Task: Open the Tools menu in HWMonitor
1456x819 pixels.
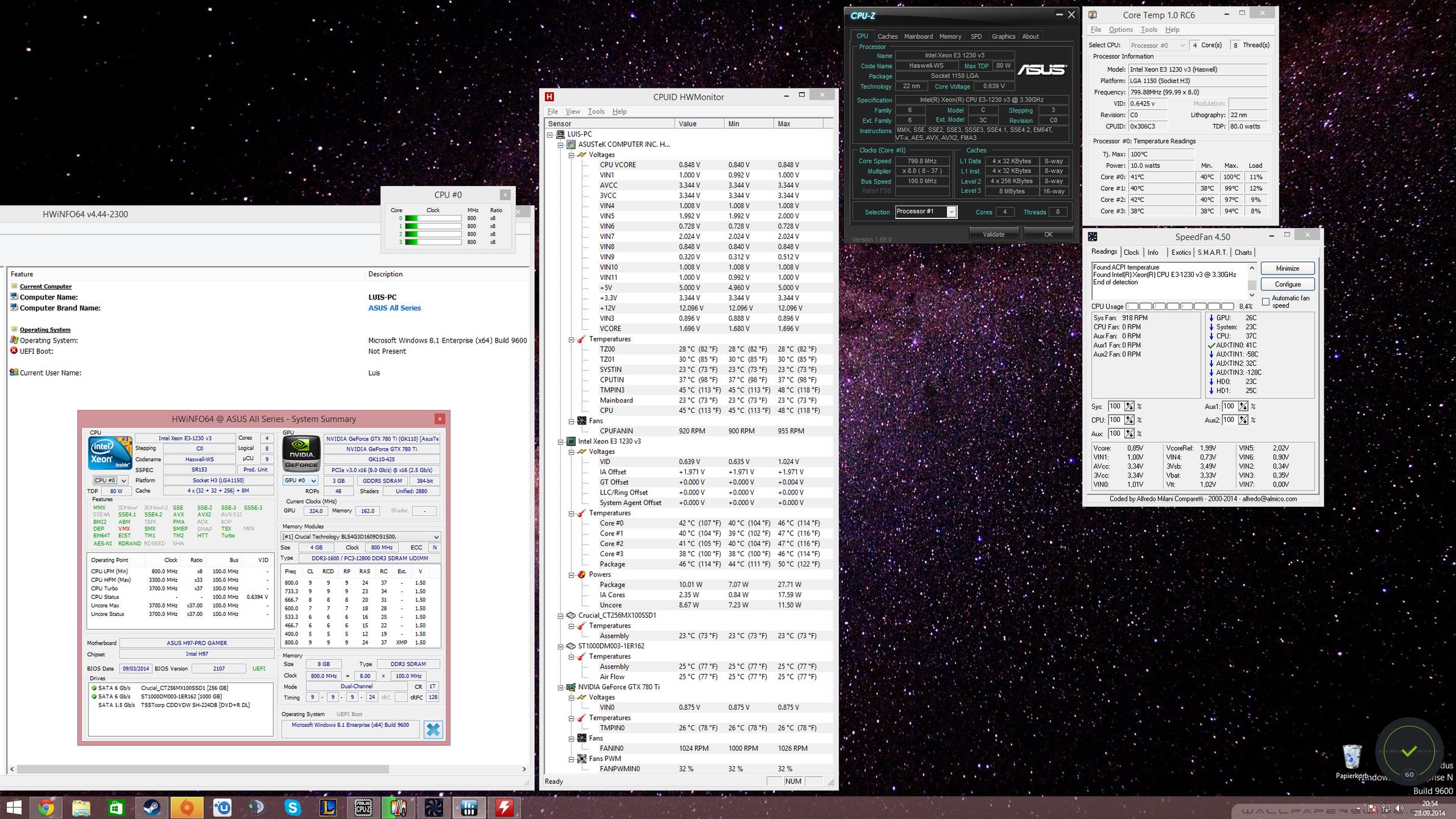Action: 596,112
